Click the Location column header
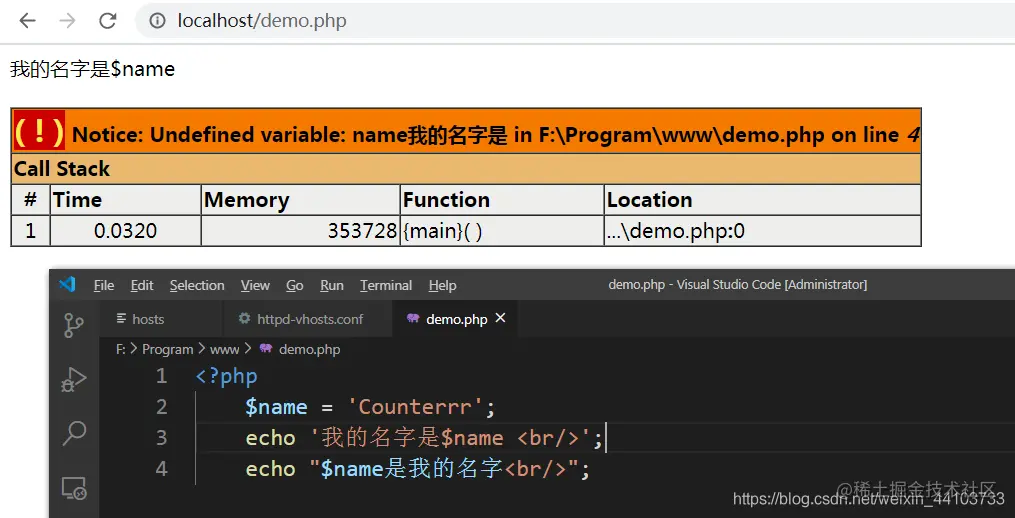Viewport: 1015px width, 518px height. coord(763,200)
